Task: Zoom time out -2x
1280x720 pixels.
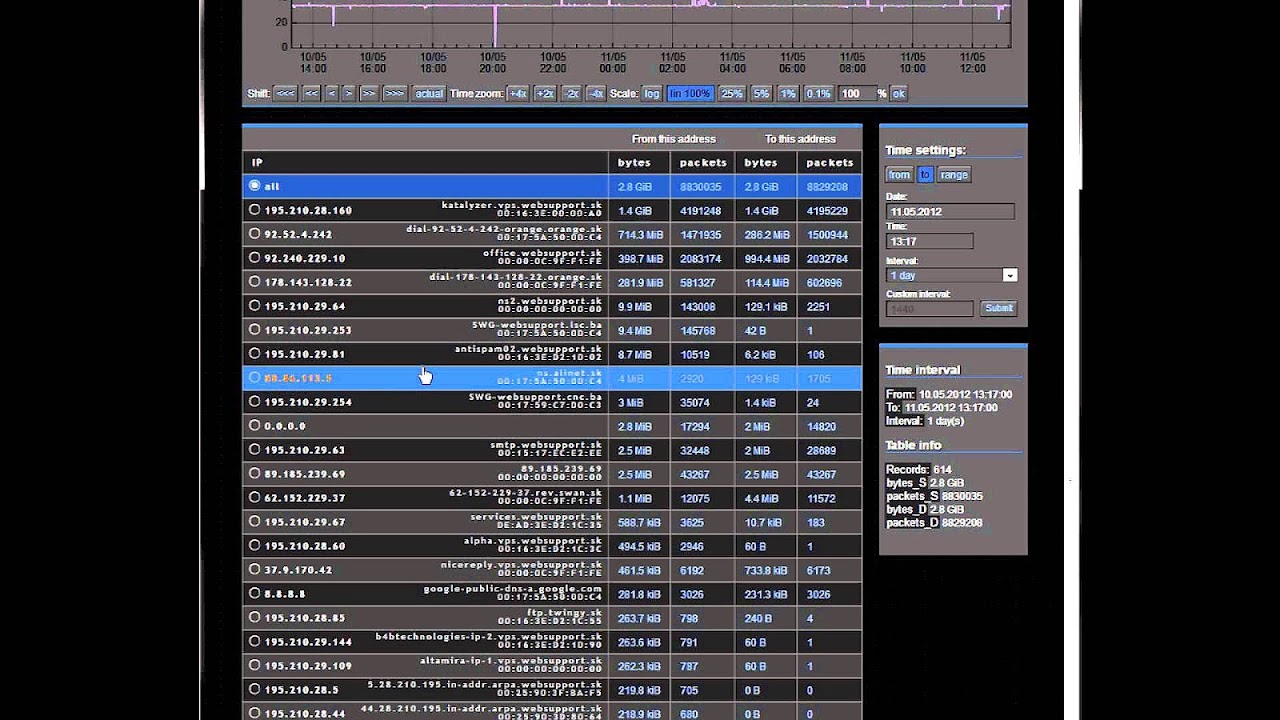Action: (571, 93)
